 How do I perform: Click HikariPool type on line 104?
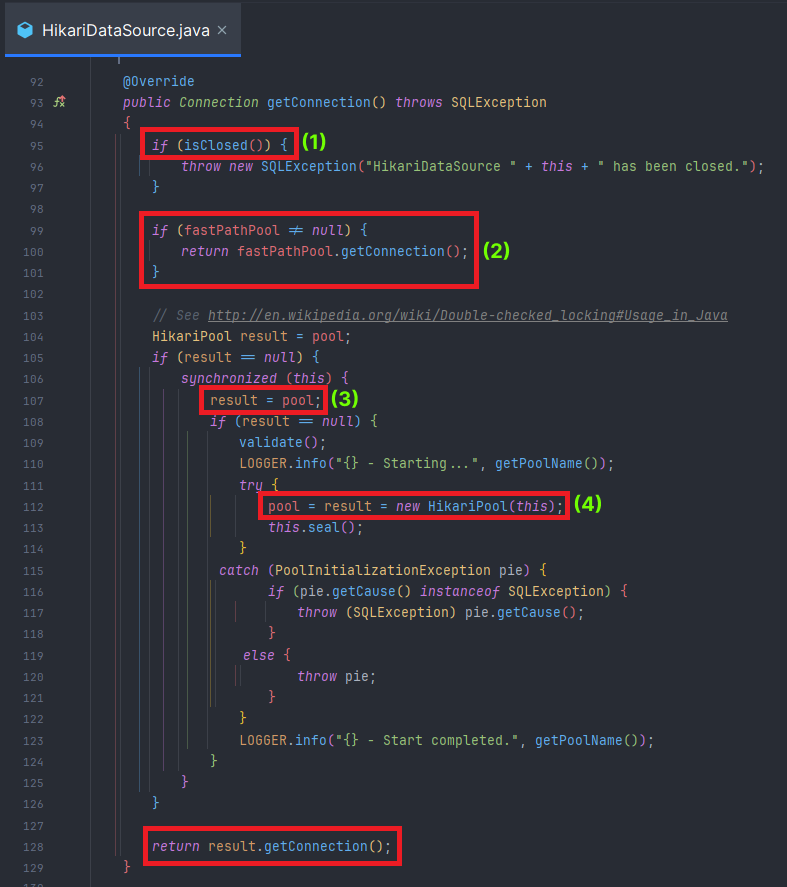[x=191, y=337]
